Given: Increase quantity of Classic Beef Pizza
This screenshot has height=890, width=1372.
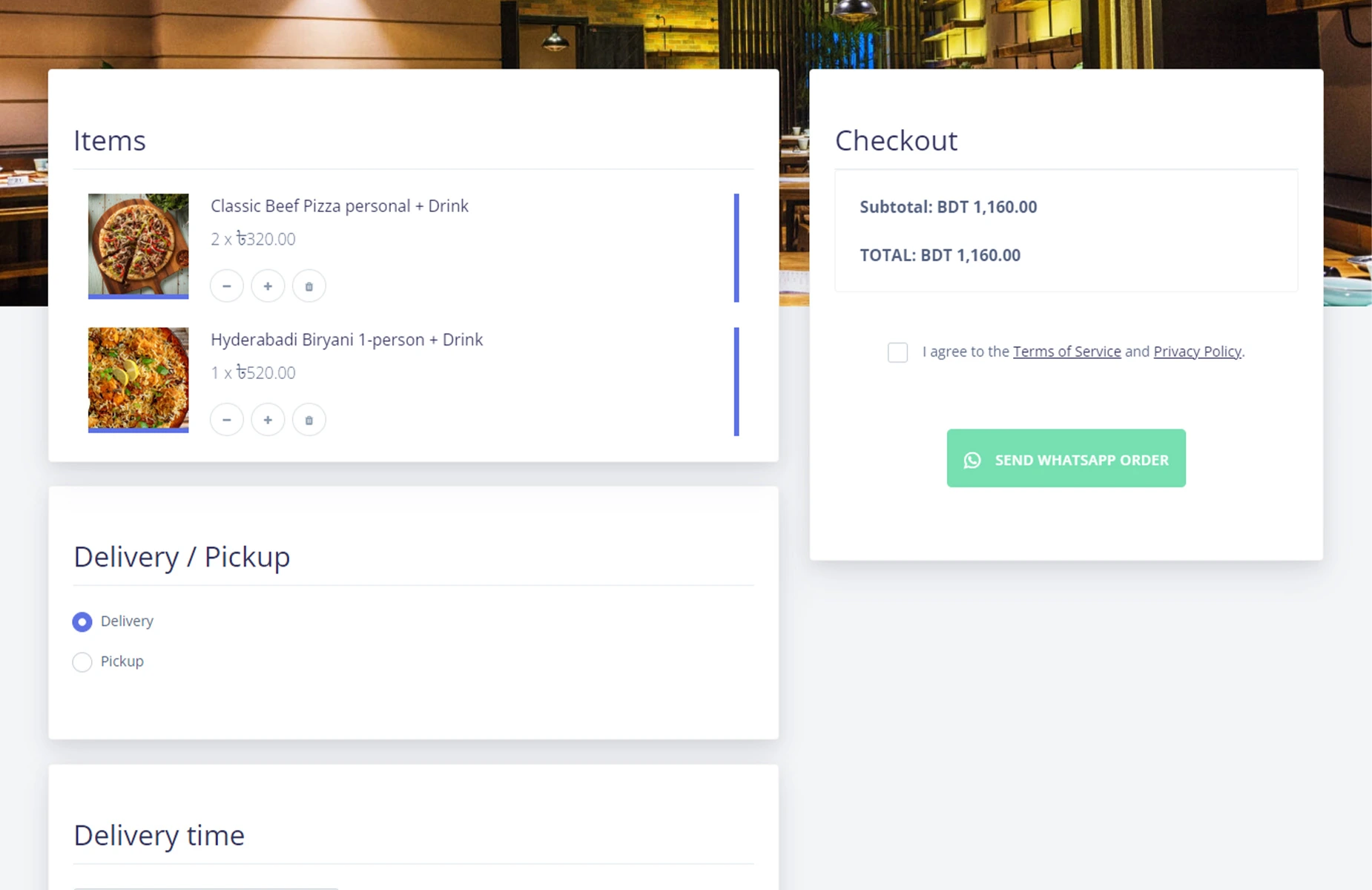Looking at the screenshot, I should (268, 286).
